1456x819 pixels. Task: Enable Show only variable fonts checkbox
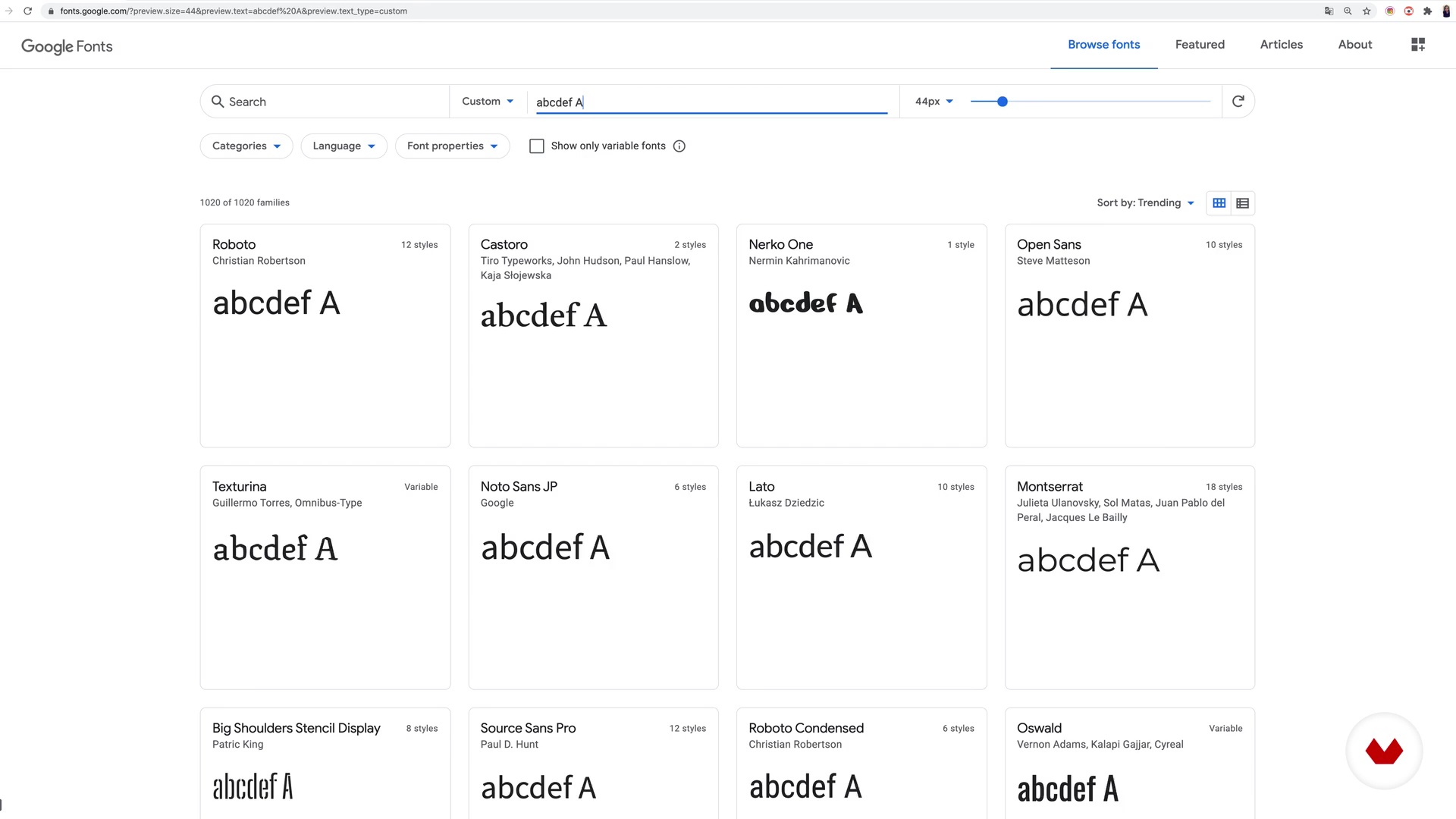537,146
